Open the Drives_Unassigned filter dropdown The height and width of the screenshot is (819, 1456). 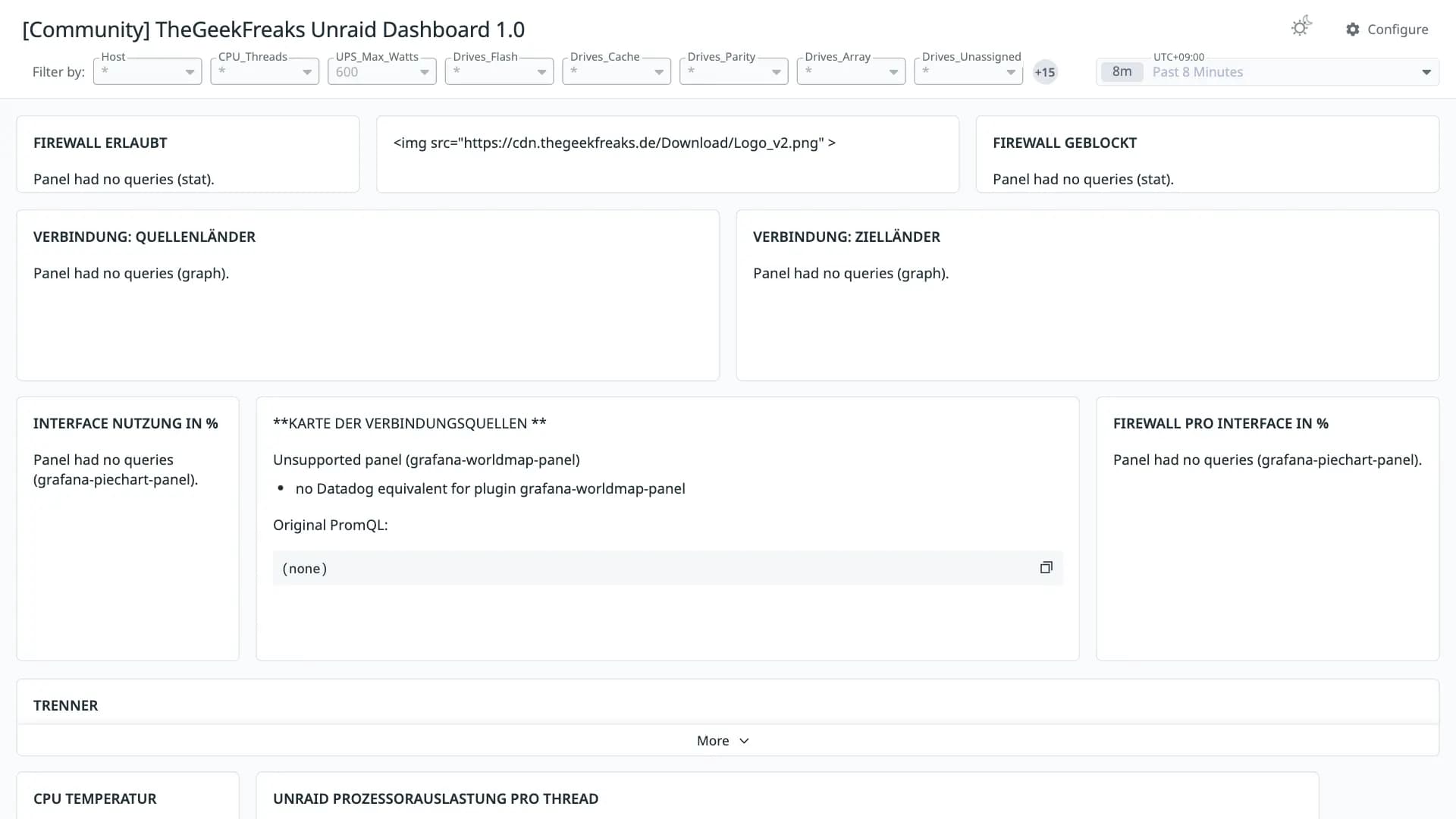point(968,71)
